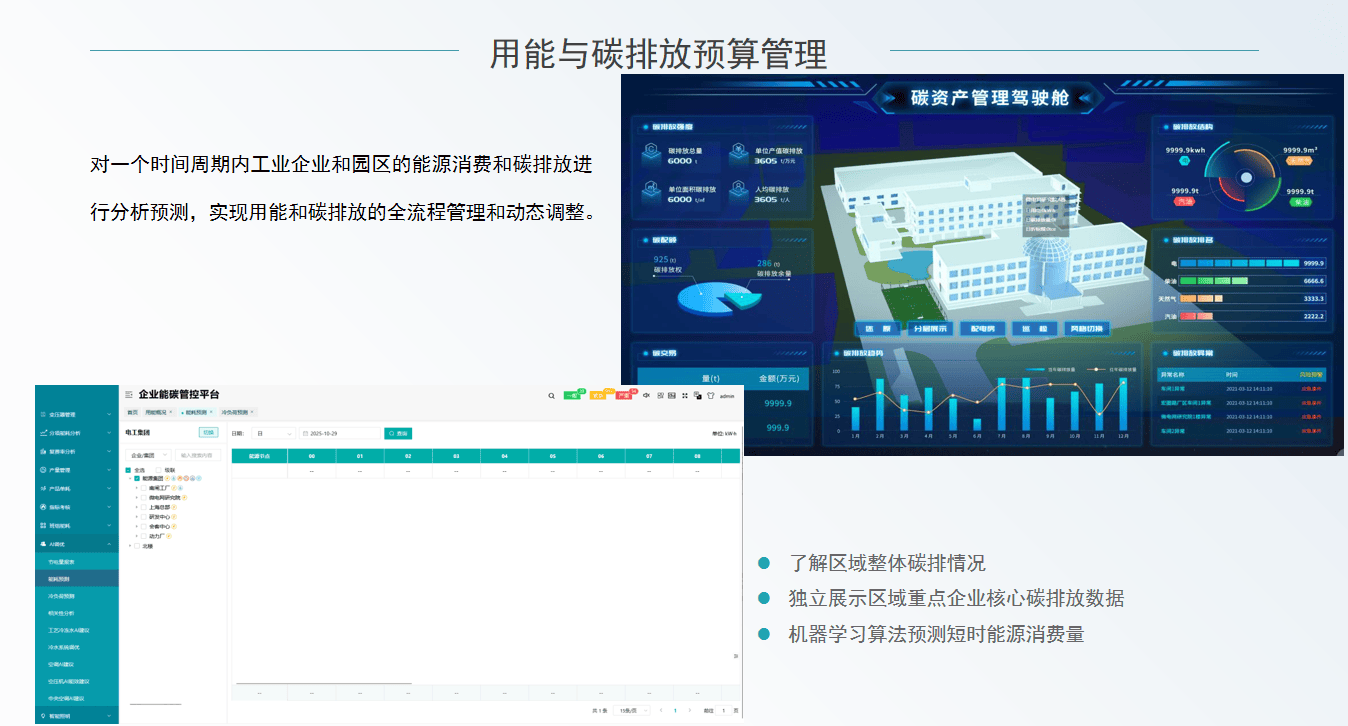Open the theme shirt icon
Image resolution: width=1348 pixels, height=726 pixels.
tap(710, 395)
